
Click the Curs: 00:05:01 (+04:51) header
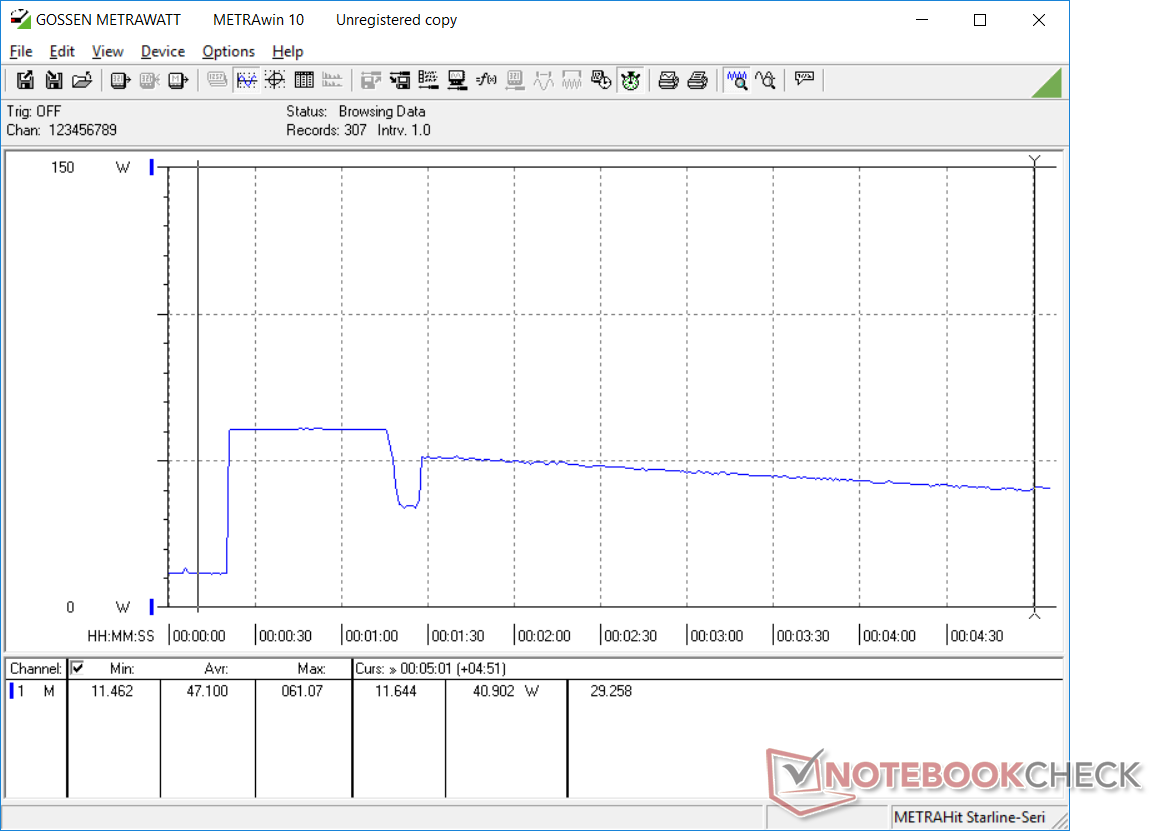[431, 669]
